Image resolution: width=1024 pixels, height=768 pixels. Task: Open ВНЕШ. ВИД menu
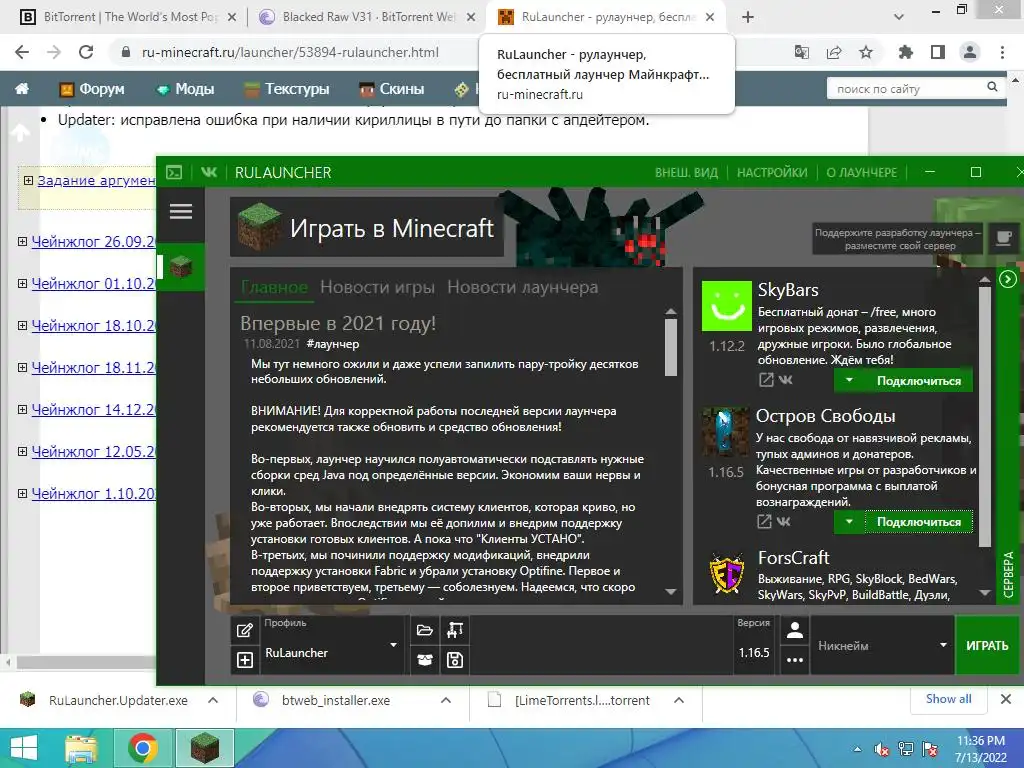tap(686, 172)
